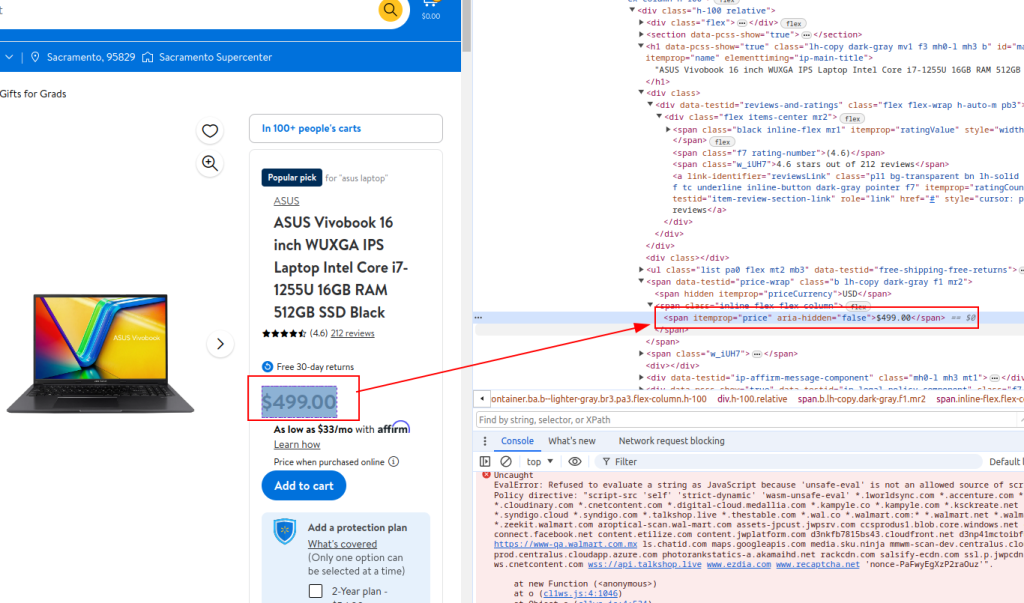Click the filter funnel icon in the console toolbar
The image size is (1024, 603).
pos(607,462)
